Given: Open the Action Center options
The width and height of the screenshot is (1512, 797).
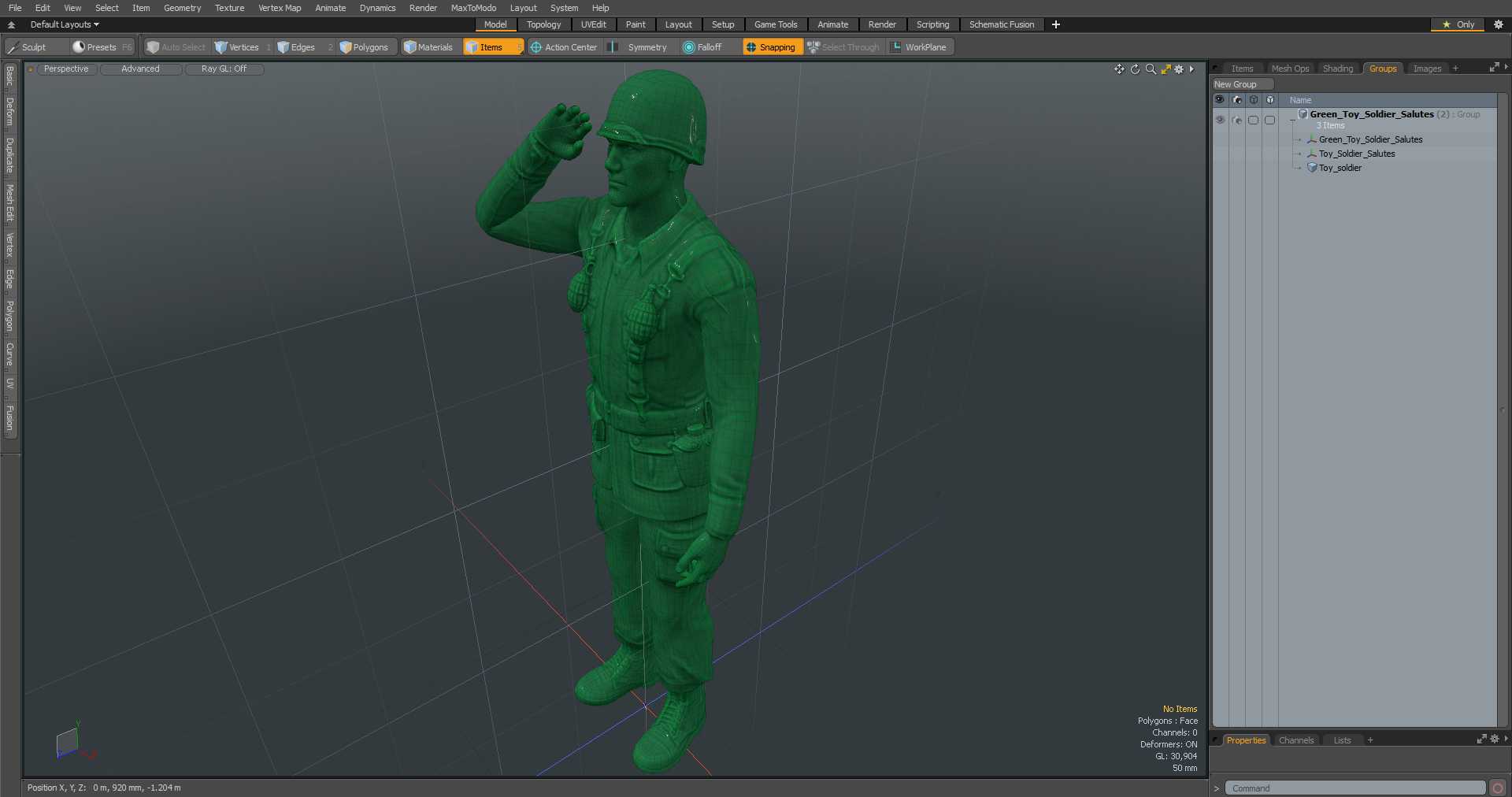Looking at the screenshot, I should click(x=564, y=47).
